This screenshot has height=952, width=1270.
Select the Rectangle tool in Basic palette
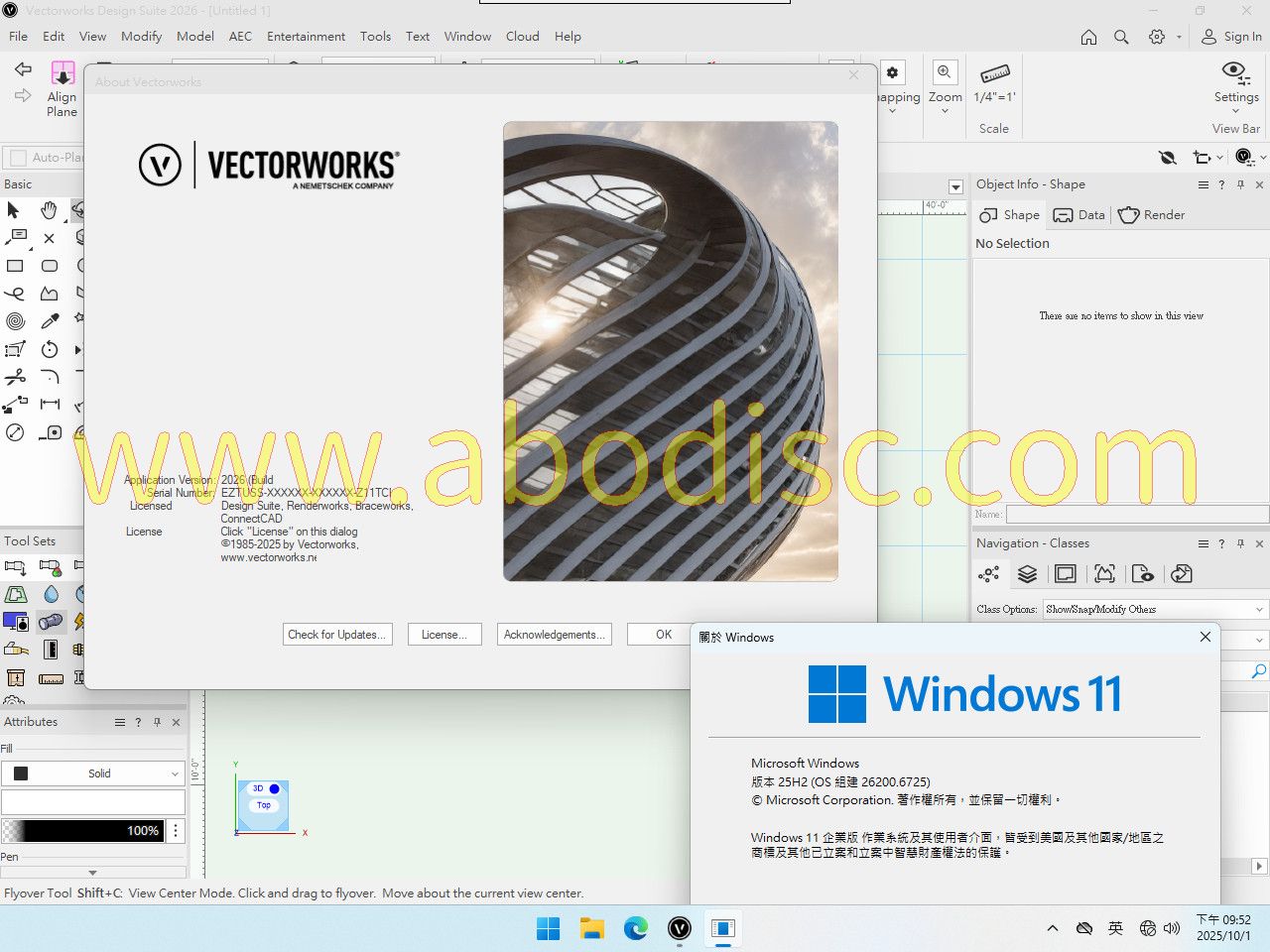point(15,266)
